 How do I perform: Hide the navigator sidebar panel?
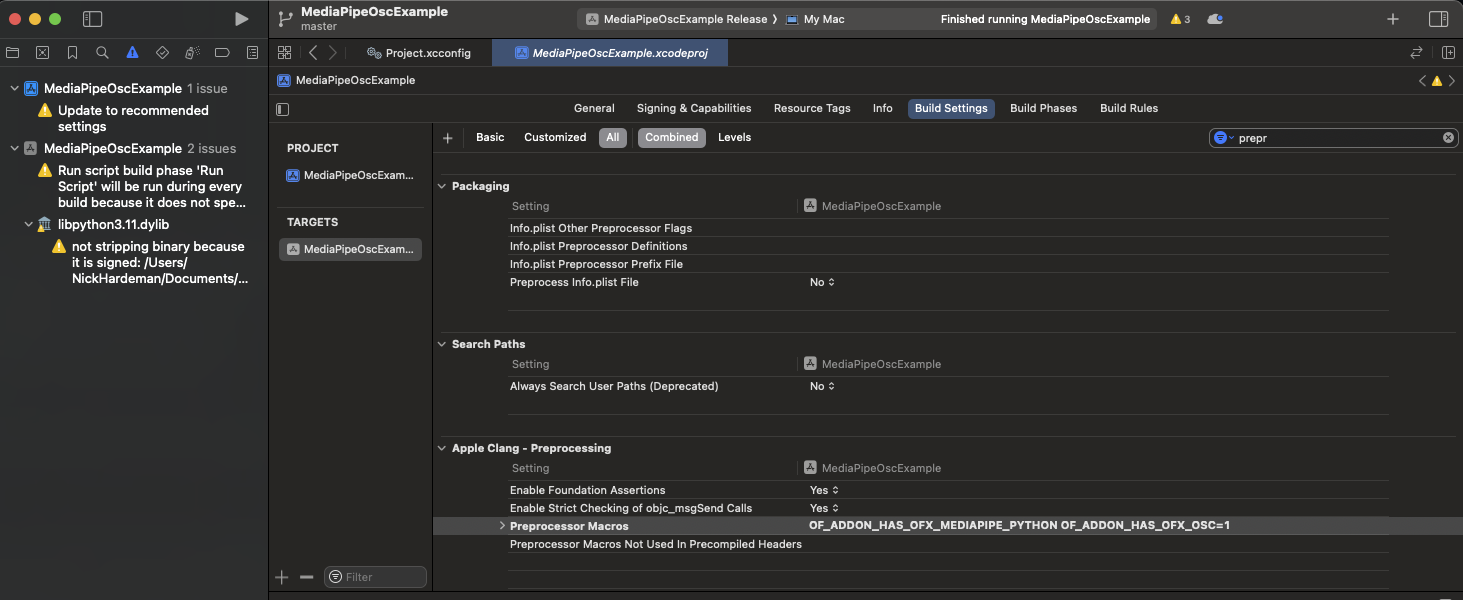[x=92, y=19]
